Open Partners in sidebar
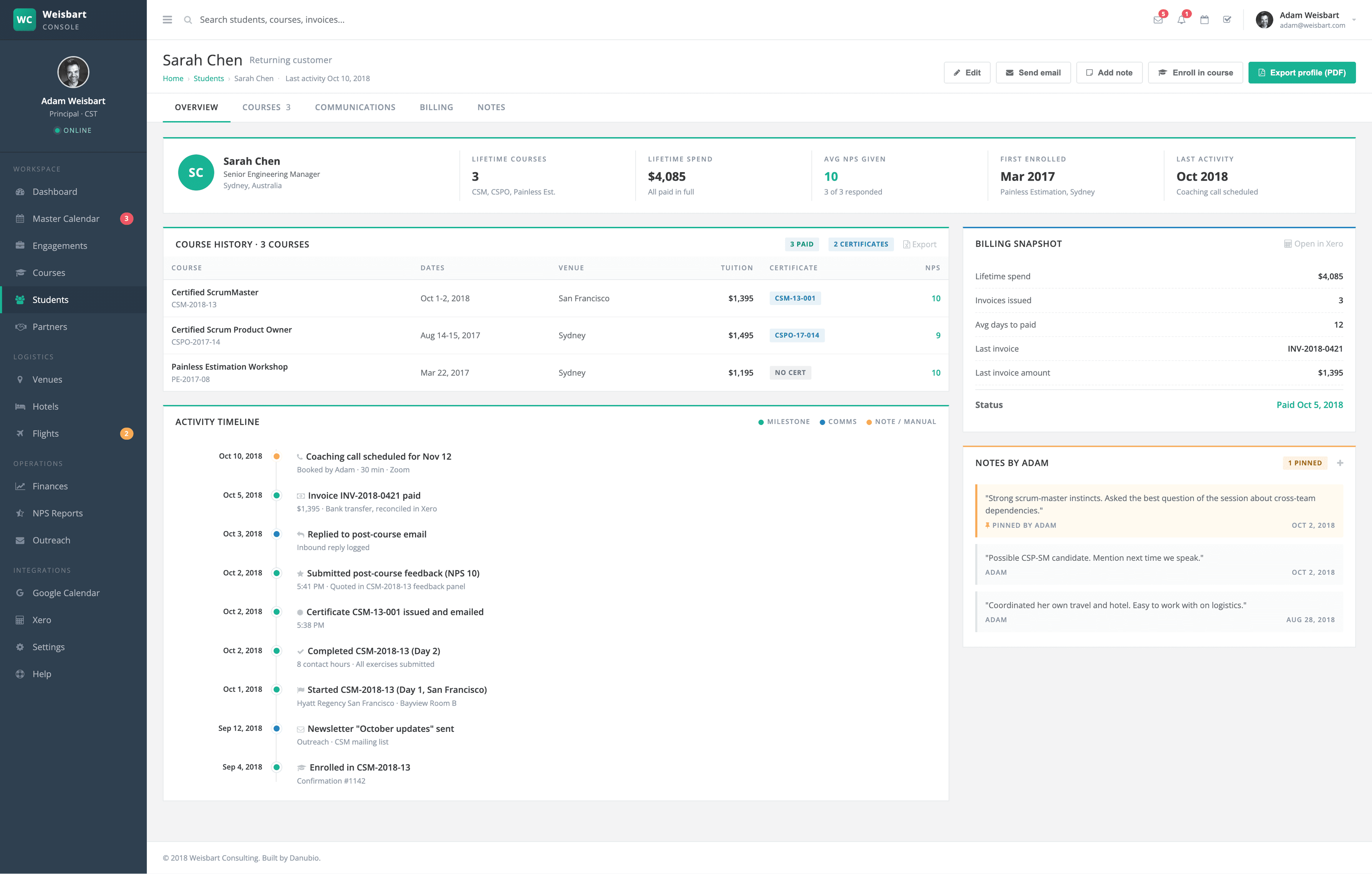 [x=73, y=326]
